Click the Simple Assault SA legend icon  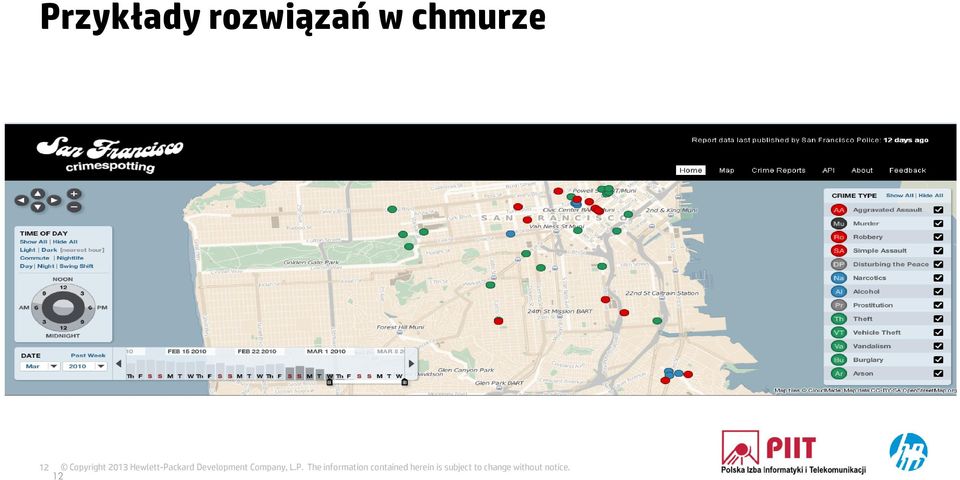(x=838, y=250)
